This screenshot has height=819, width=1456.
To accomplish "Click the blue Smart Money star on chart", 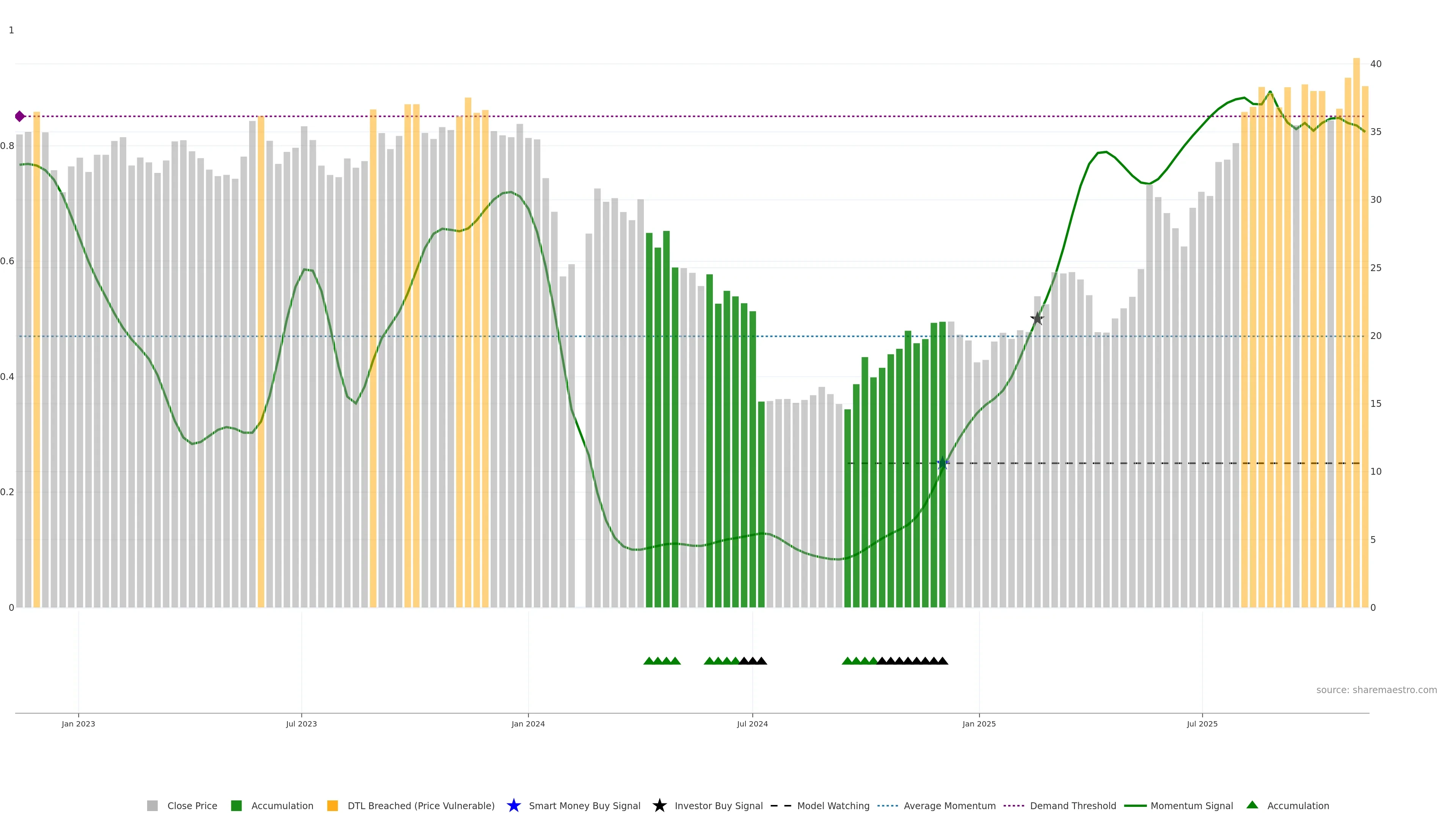I will (x=942, y=463).
